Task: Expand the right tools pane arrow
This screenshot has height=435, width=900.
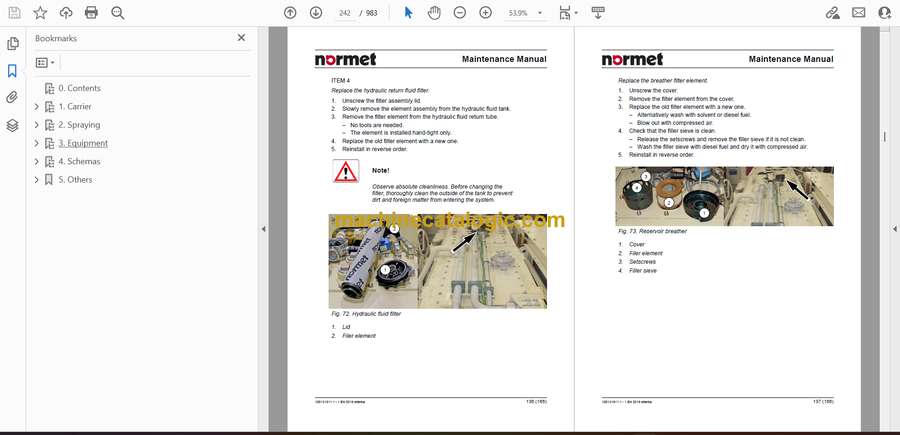Action: pos(894,229)
